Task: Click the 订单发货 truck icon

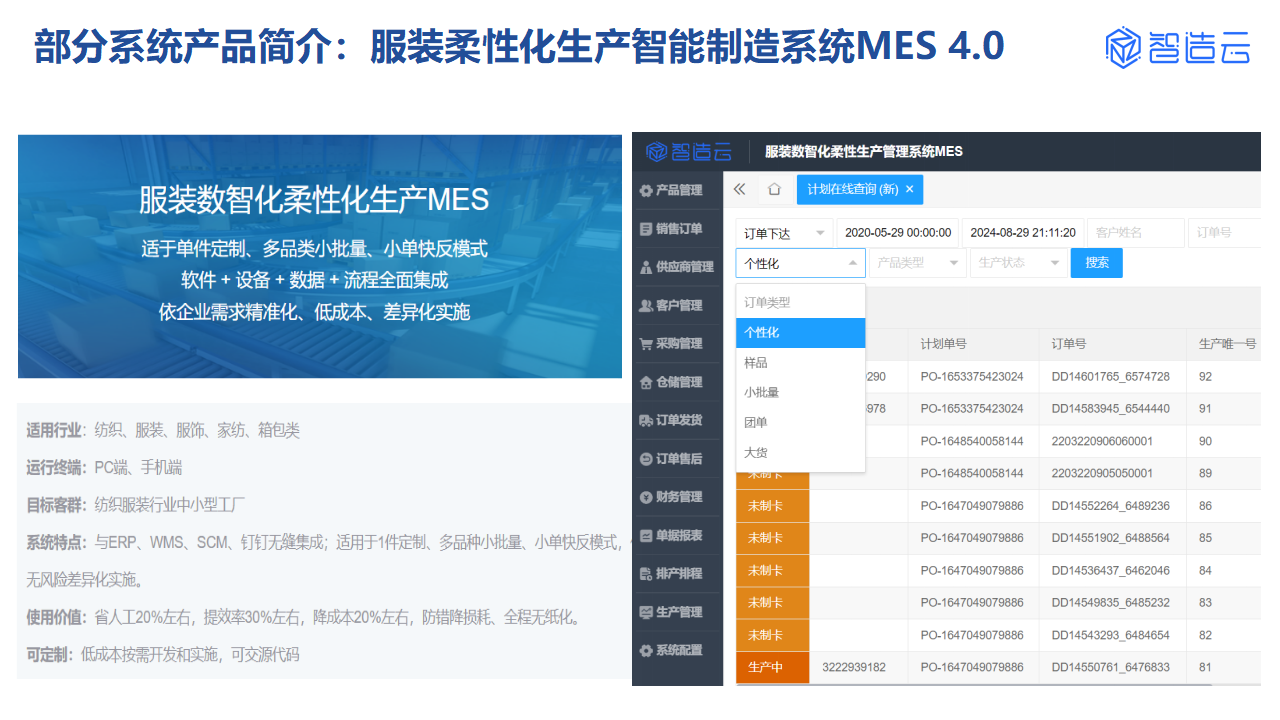Action: coord(646,420)
